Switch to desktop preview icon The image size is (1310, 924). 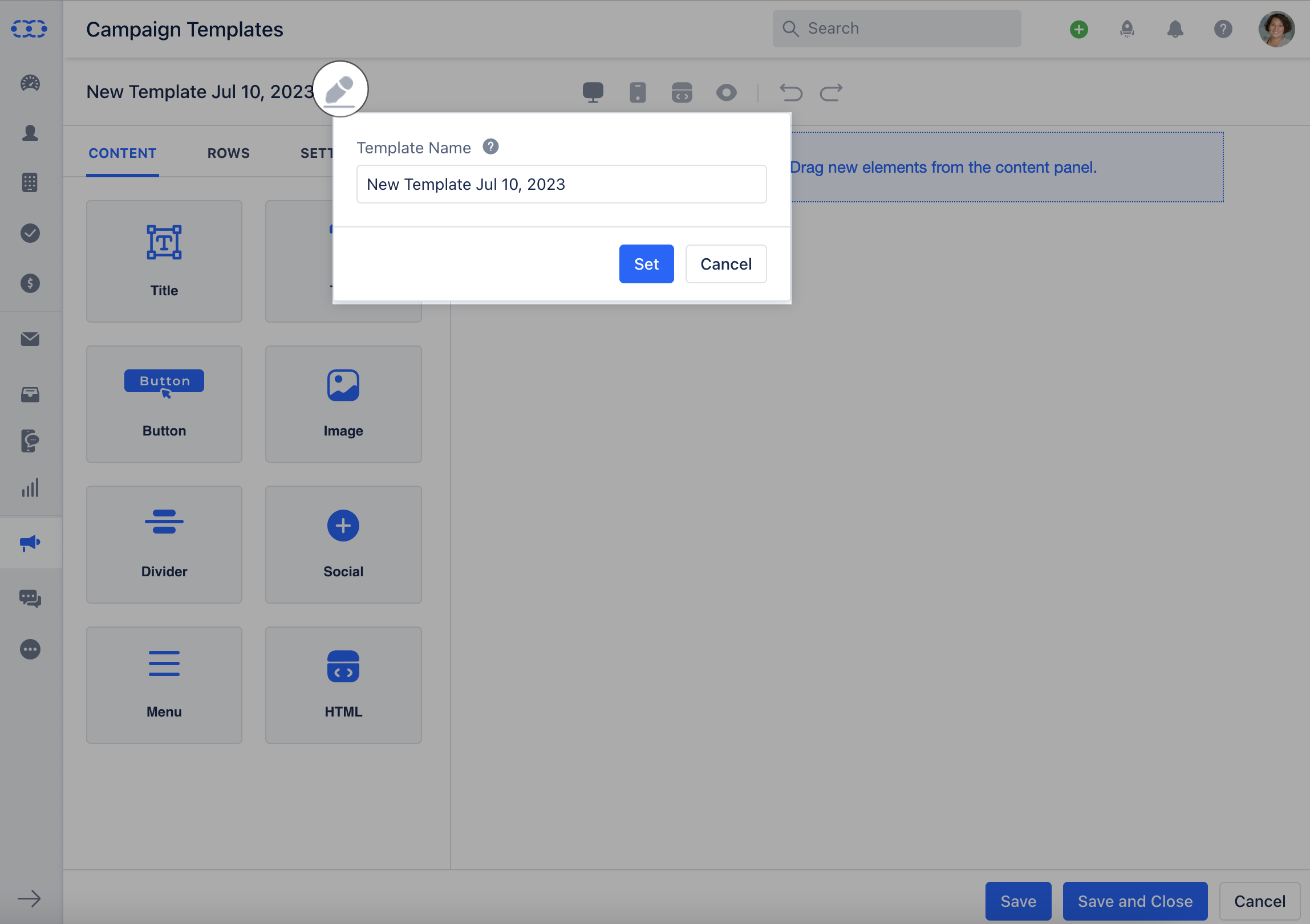[593, 92]
